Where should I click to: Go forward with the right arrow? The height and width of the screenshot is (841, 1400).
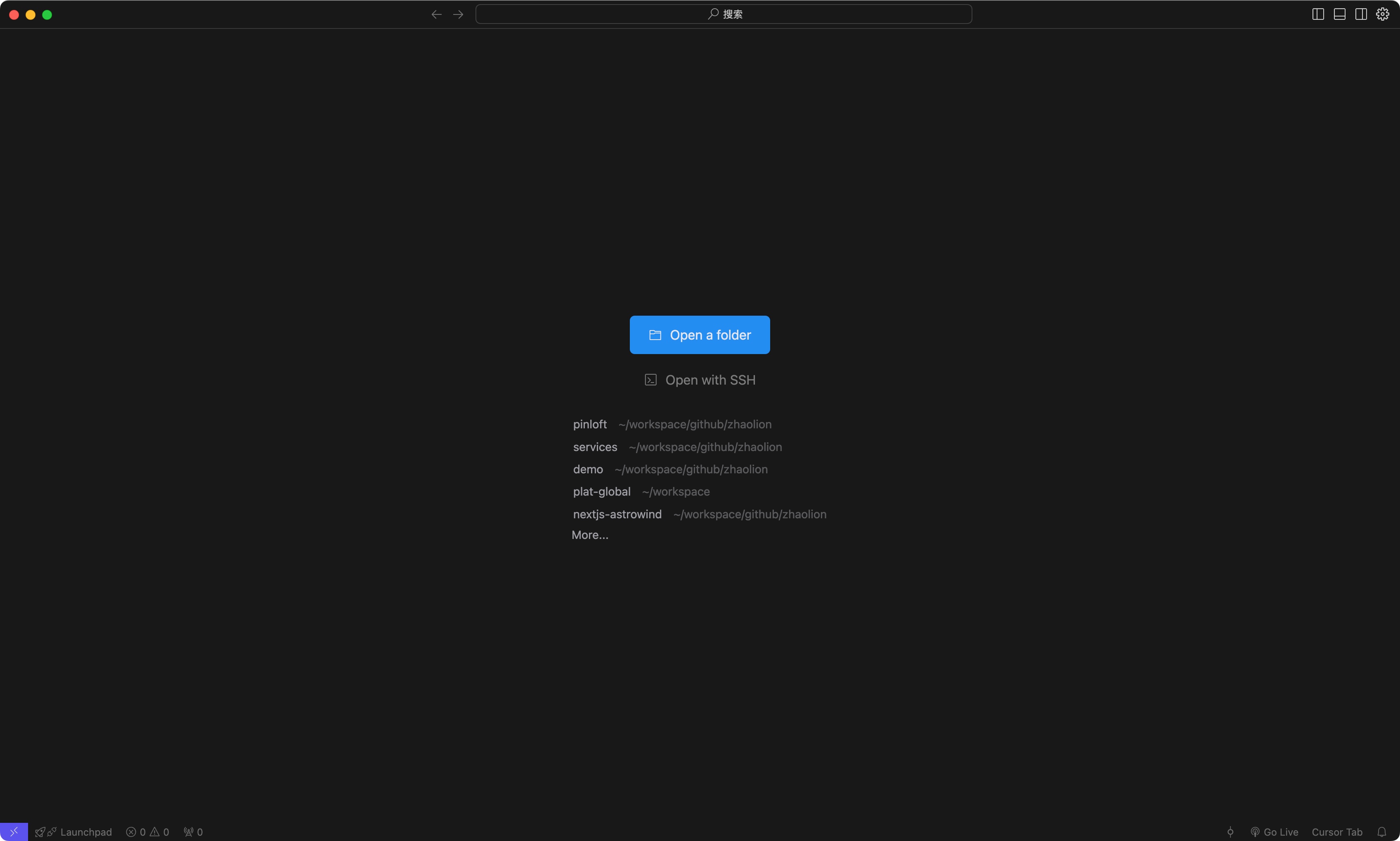(458, 14)
